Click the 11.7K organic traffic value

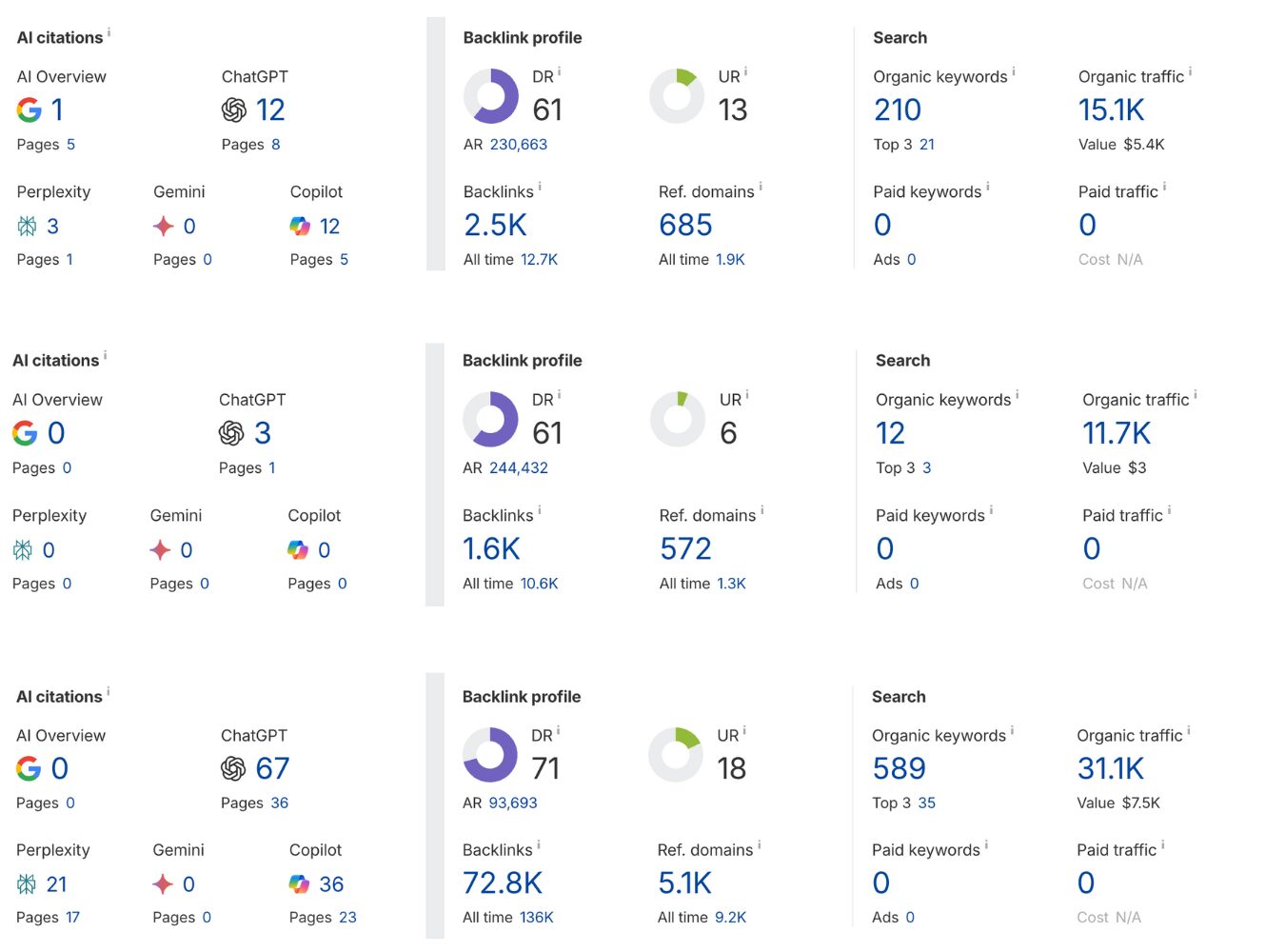pos(1117,434)
